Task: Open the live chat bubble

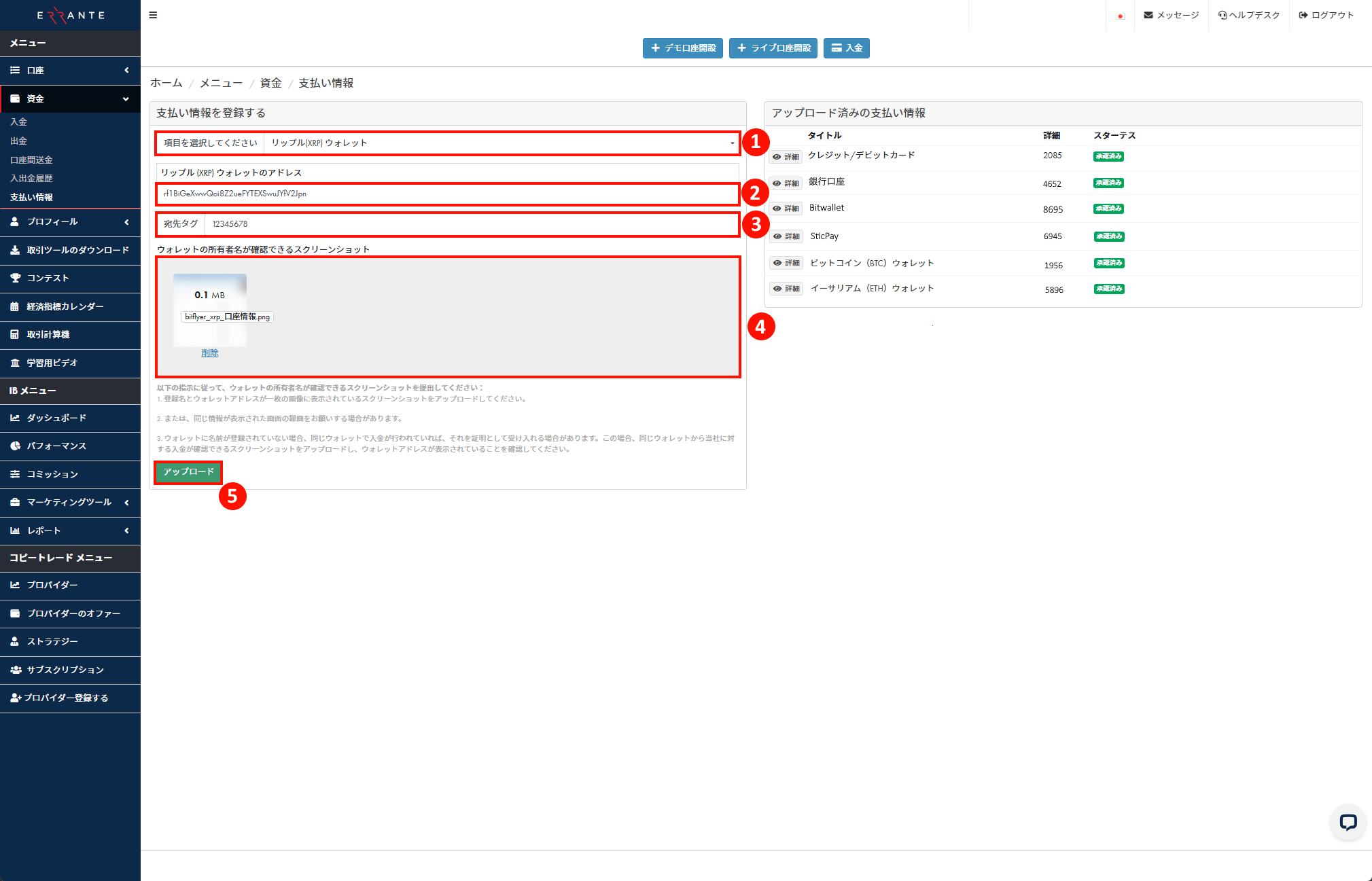Action: (1348, 823)
